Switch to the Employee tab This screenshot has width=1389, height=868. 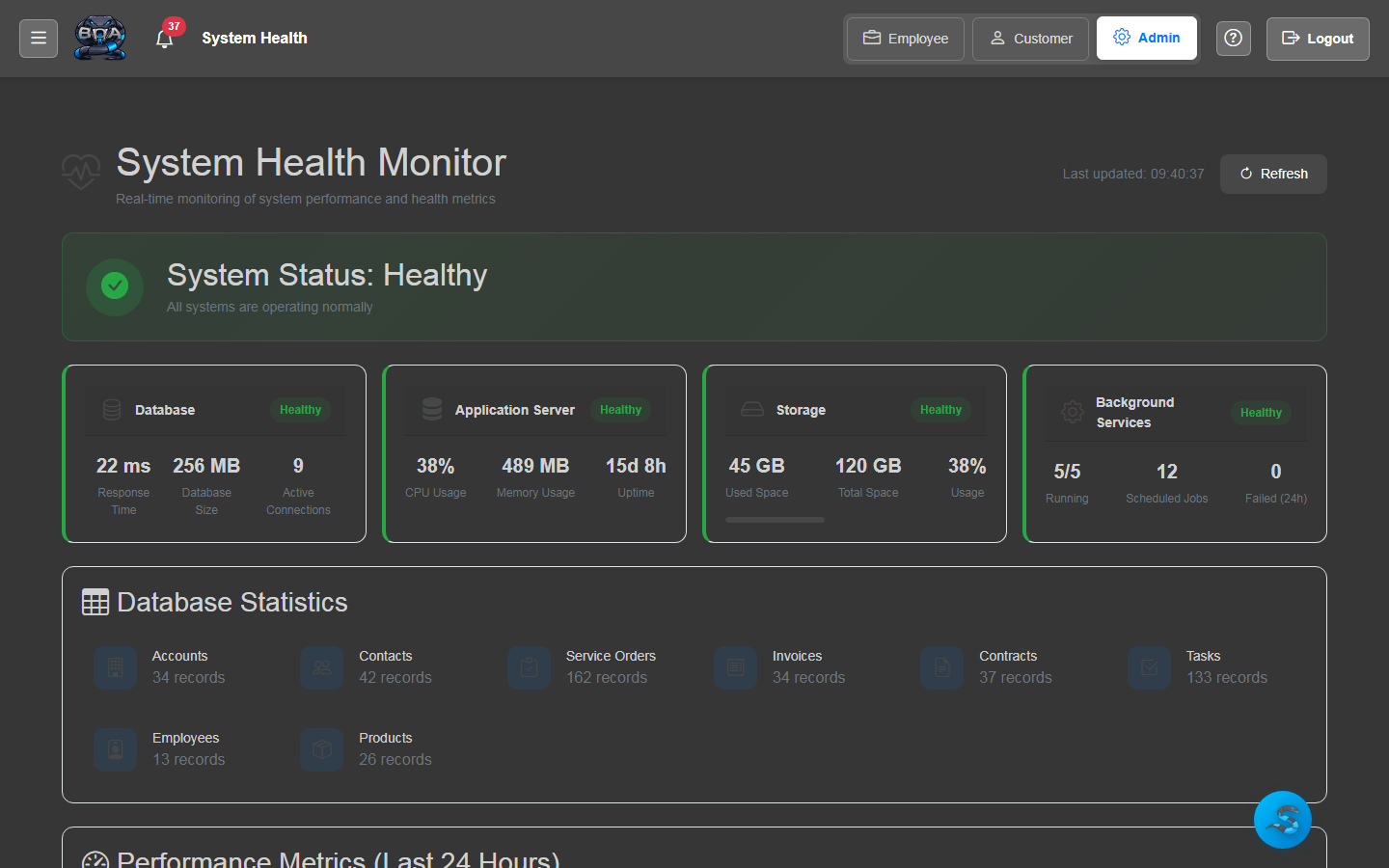click(905, 39)
